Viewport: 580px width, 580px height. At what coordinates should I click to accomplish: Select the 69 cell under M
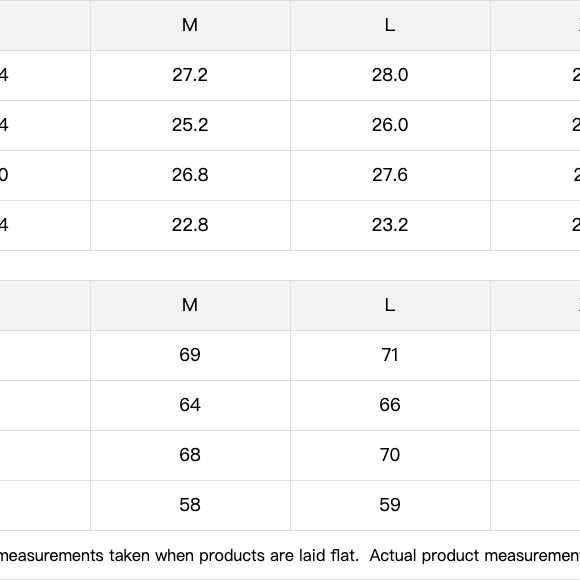coord(190,355)
